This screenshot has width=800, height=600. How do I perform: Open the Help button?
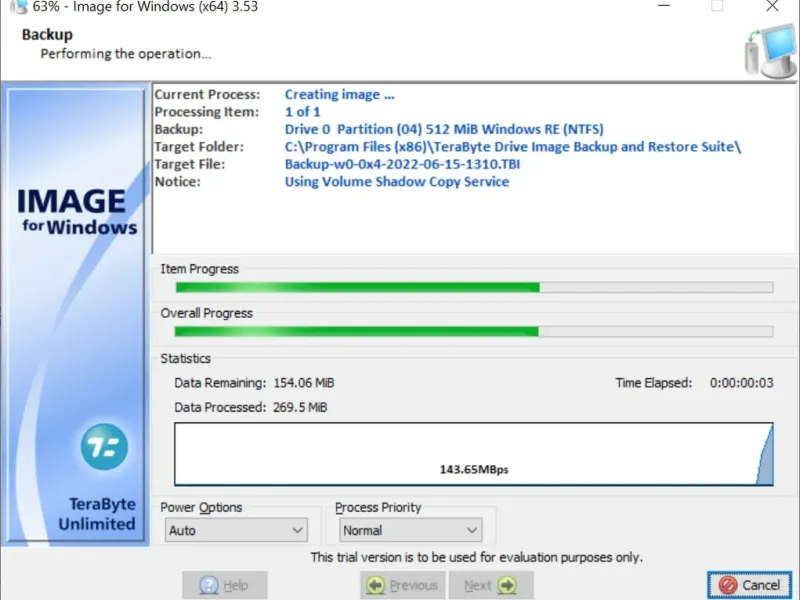(x=224, y=585)
